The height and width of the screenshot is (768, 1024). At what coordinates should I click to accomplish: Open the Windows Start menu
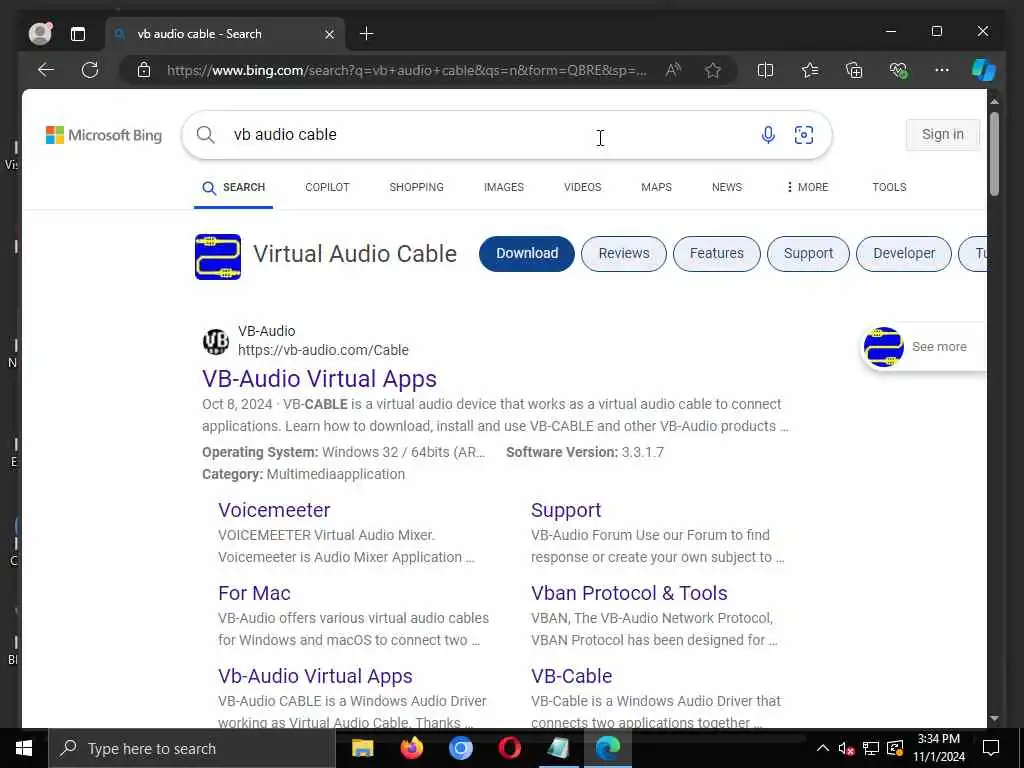pyautogui.click(x=24, y=748)
